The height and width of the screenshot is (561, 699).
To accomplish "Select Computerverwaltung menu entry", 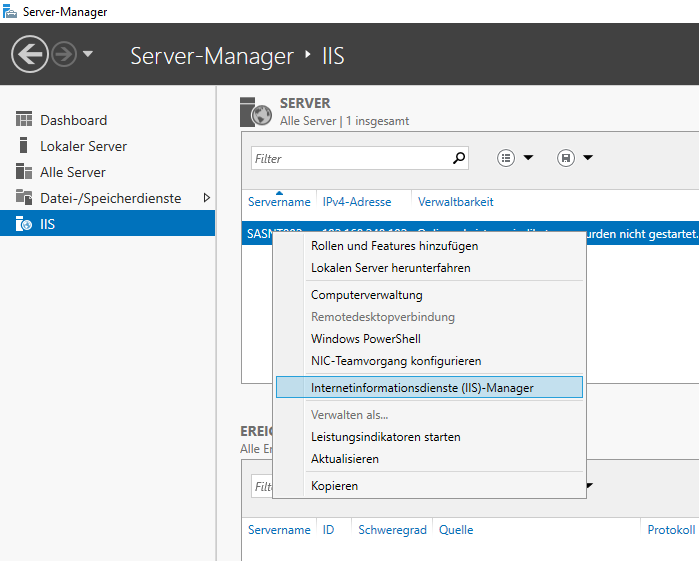I will 366,295.
